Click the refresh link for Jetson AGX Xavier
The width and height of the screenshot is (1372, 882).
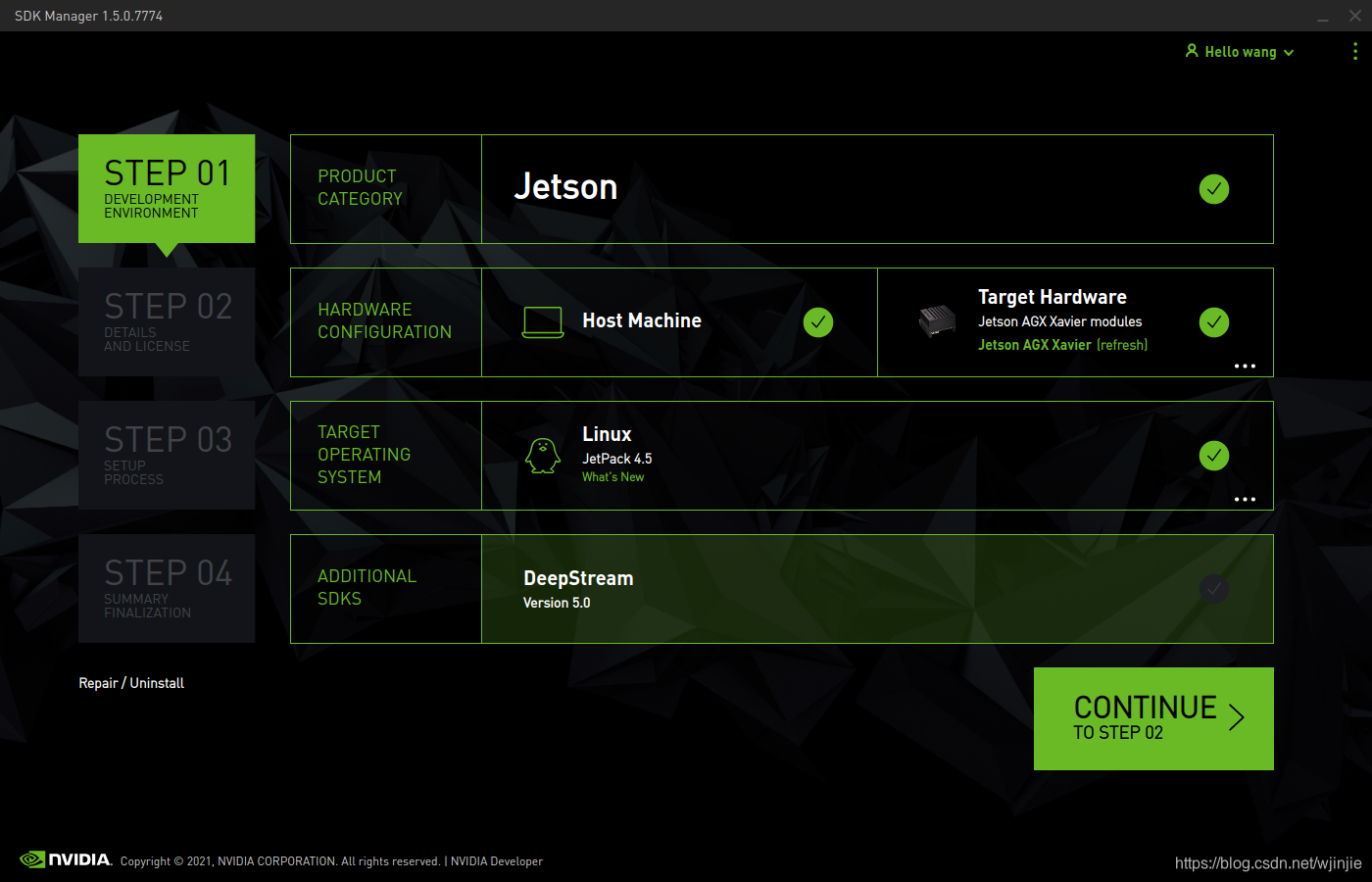[x=1122, y=345]
